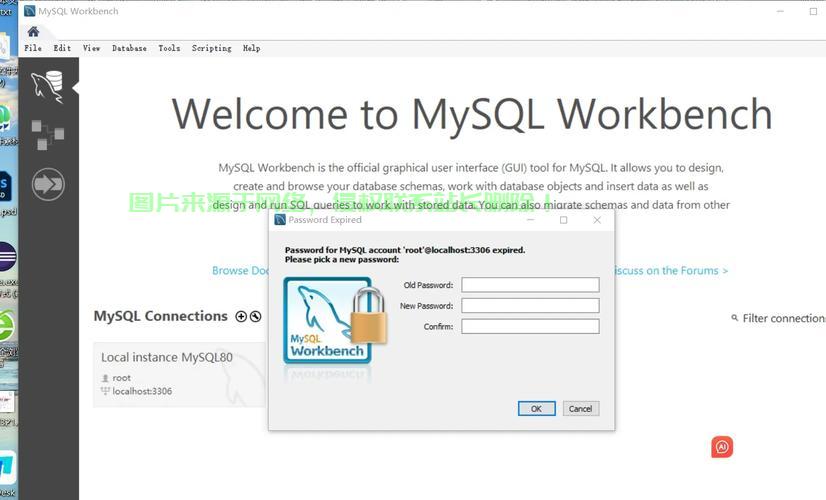
Task: Minimize the MySQL Workbench main window
Action: [x=780, y=11]
